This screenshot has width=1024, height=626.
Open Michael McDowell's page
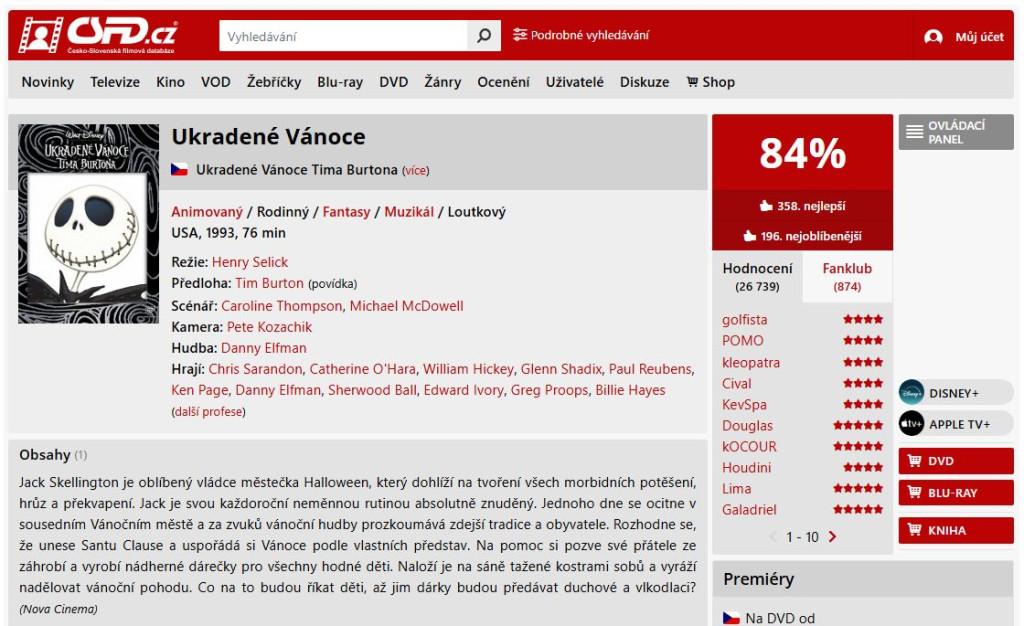(x=406, y=305)
